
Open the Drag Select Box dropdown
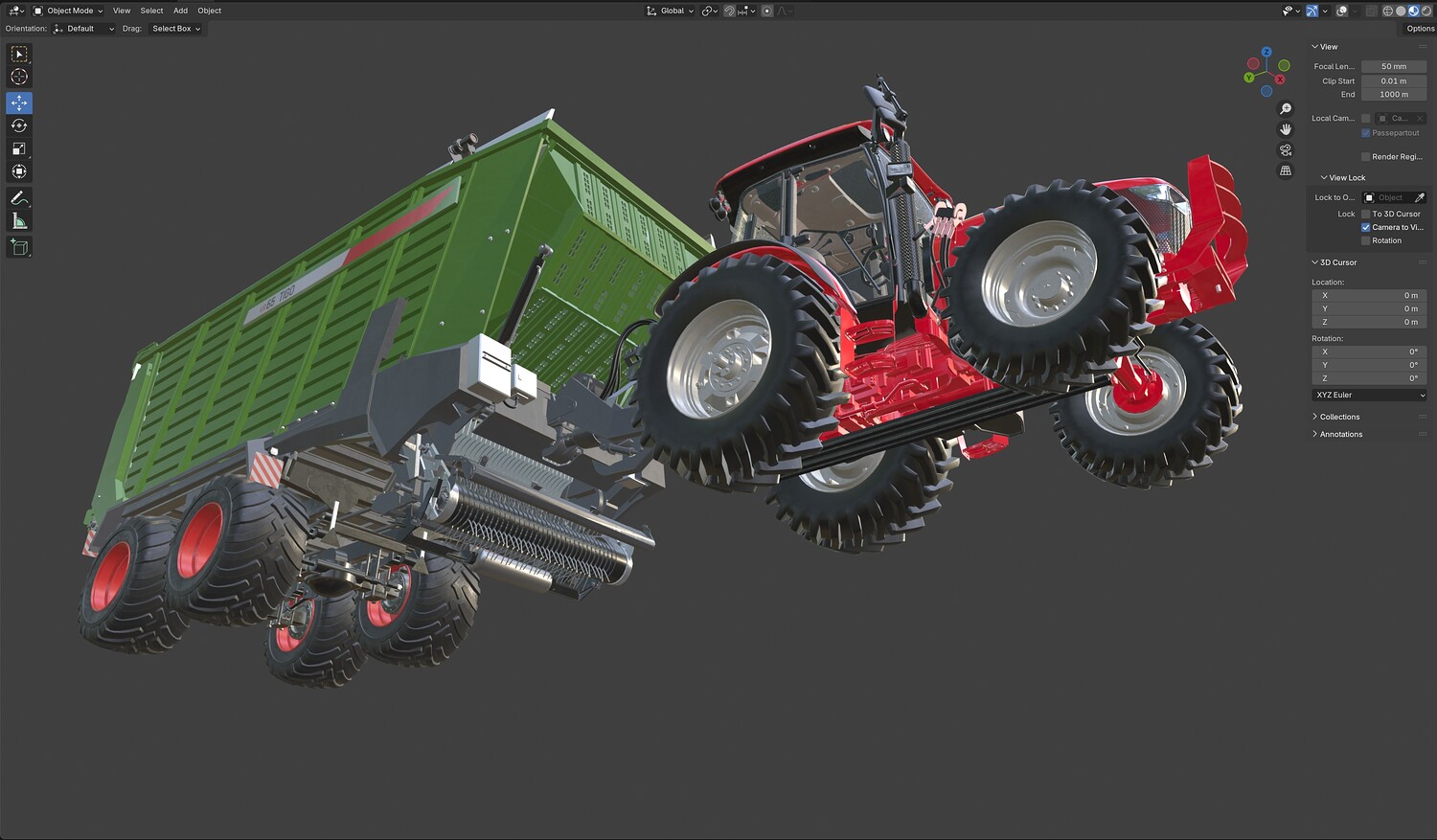pyautogui.click(x=175, y=29)
